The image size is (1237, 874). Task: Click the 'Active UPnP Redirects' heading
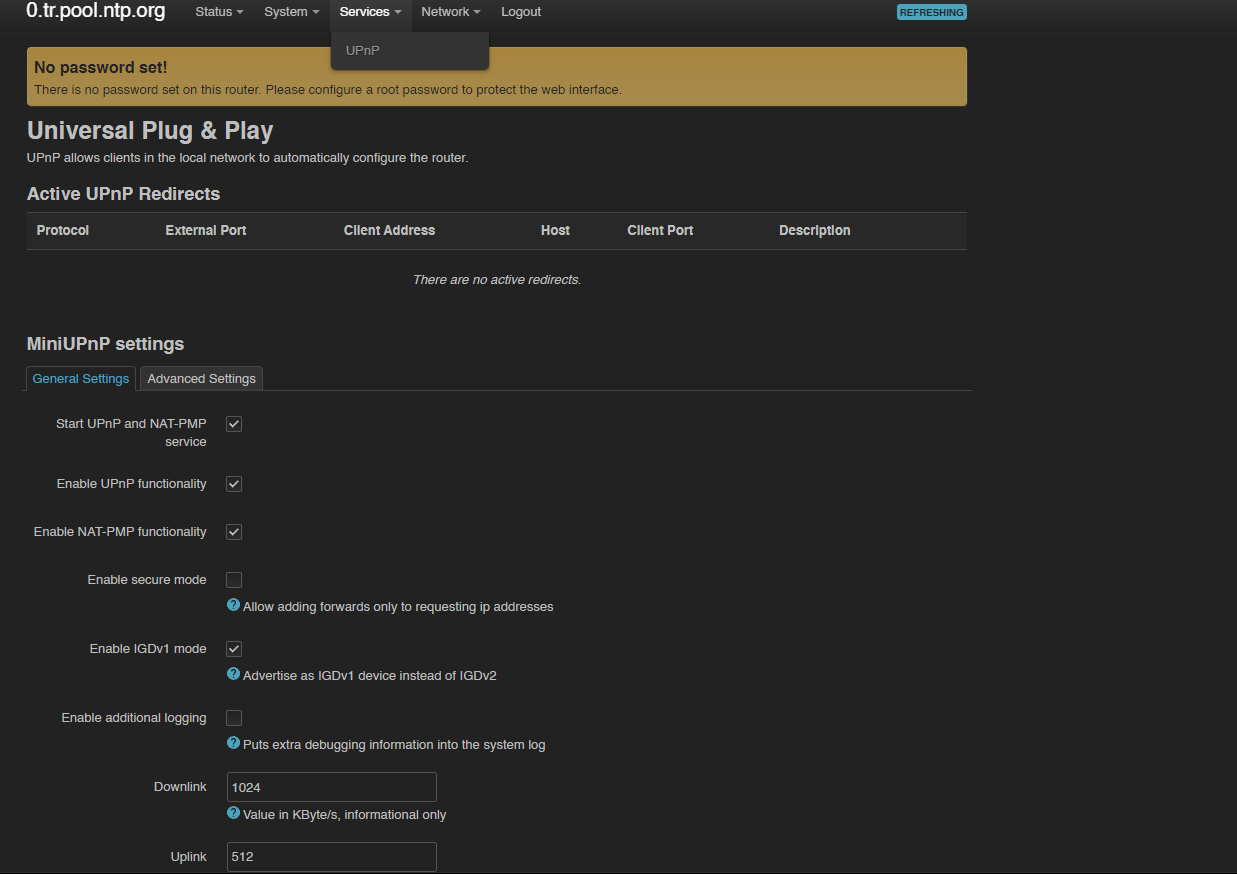[x=123, y=194]
